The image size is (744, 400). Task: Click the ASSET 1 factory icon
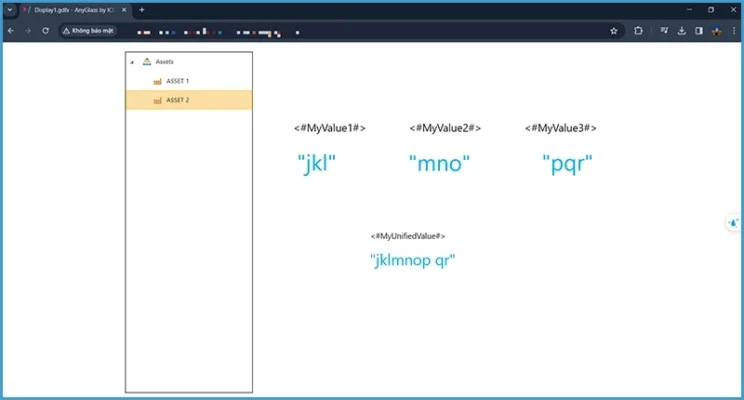pyautogui.click(x=157, y=81)
